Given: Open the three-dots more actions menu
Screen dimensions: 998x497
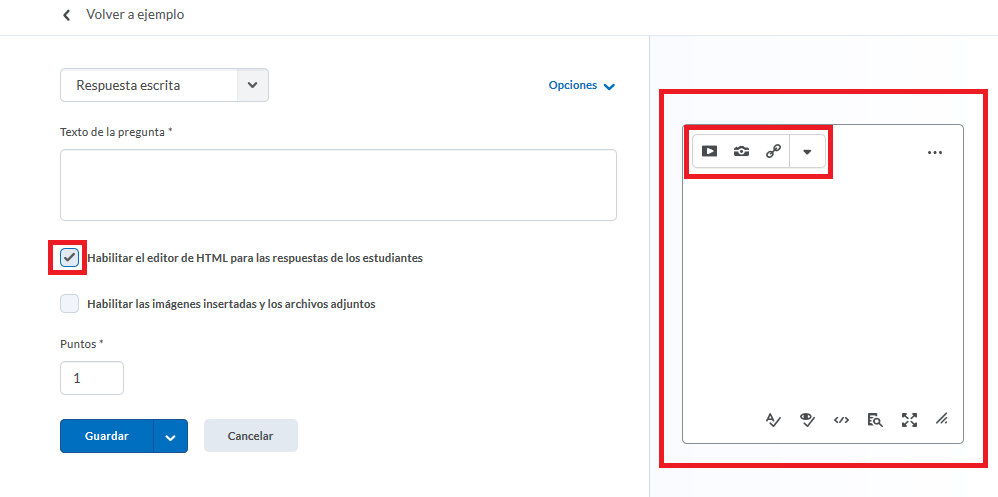Looking at the screenshot, I should 935,153.
